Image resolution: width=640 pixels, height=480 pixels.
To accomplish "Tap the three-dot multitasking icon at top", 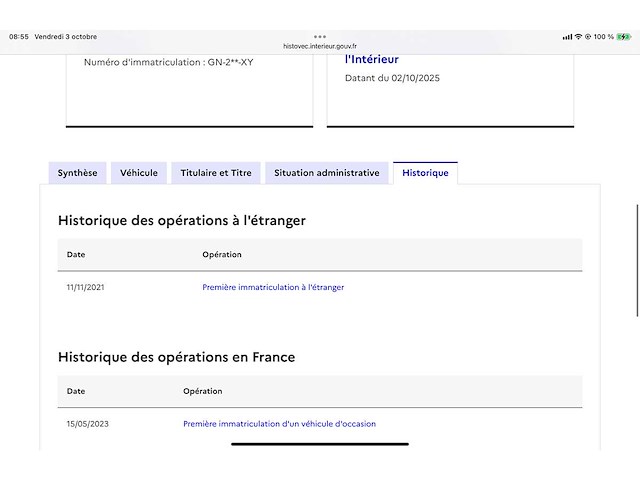I will click(320, 36).
